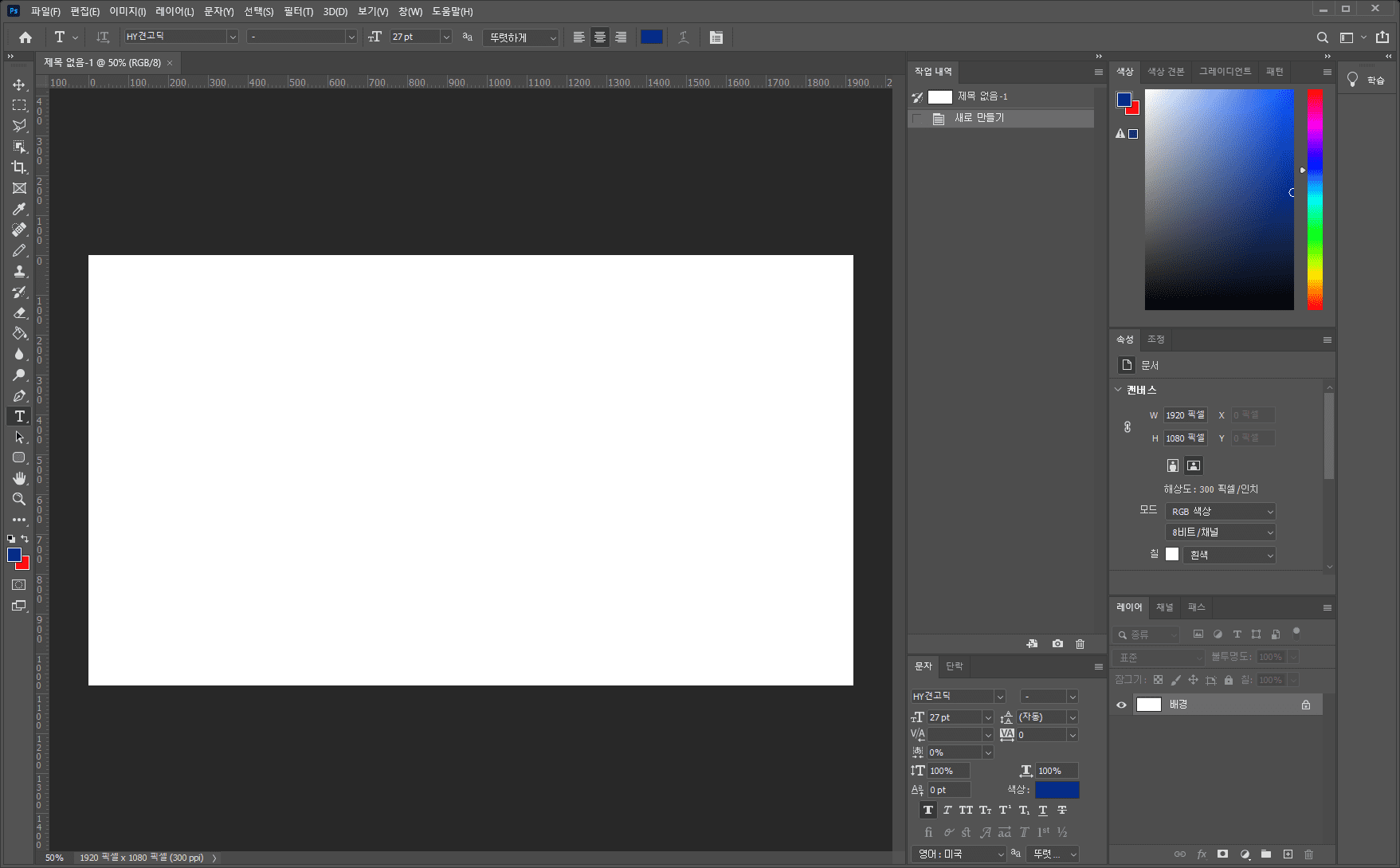This screenshot has width=1400, height=868.
Task: Click the 학습 button
Action: click(1367, 81)
